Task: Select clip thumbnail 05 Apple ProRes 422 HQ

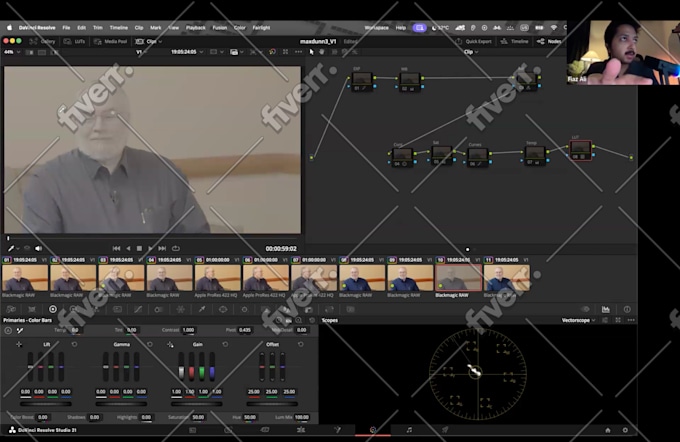Action: pos(218,278)
